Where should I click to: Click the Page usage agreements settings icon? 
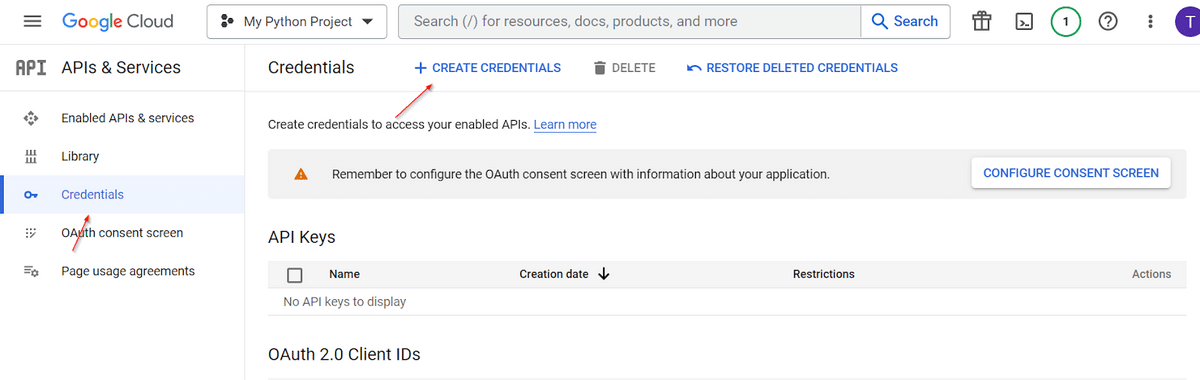(31, 271)
